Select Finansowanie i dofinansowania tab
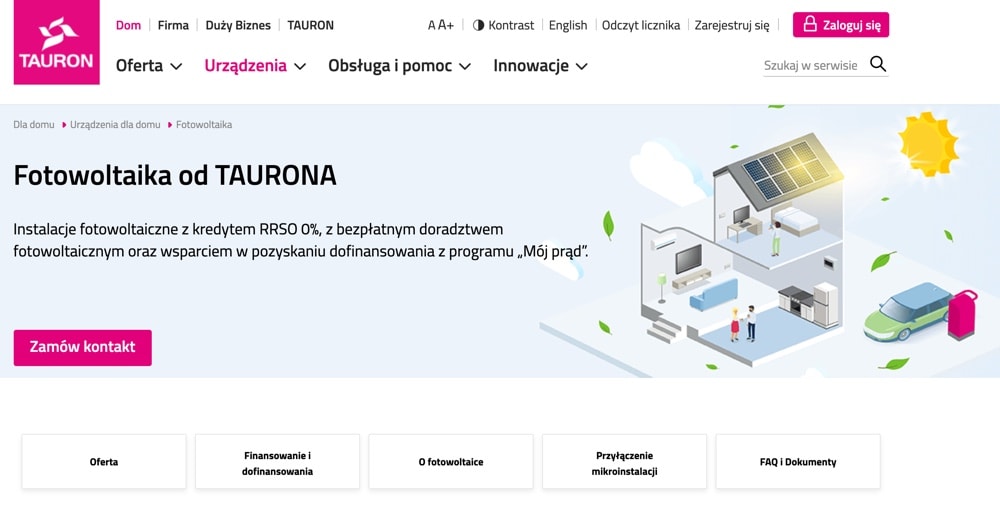The height and width of the screenshot is (513, 1000). pos(277,462)
